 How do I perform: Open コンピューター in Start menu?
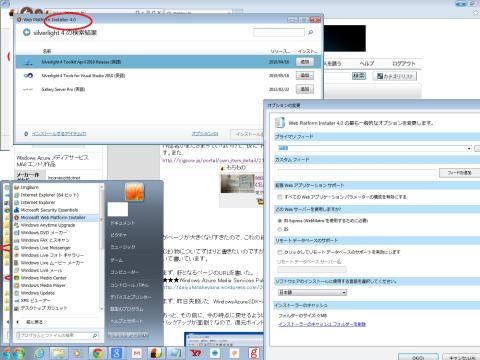pos(125,272)
